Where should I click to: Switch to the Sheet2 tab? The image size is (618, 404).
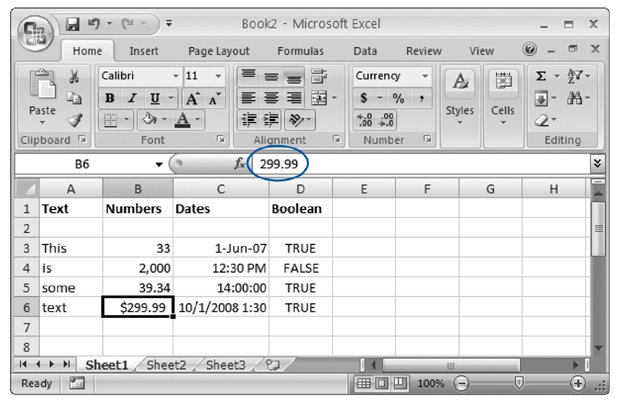click(166, 365)
